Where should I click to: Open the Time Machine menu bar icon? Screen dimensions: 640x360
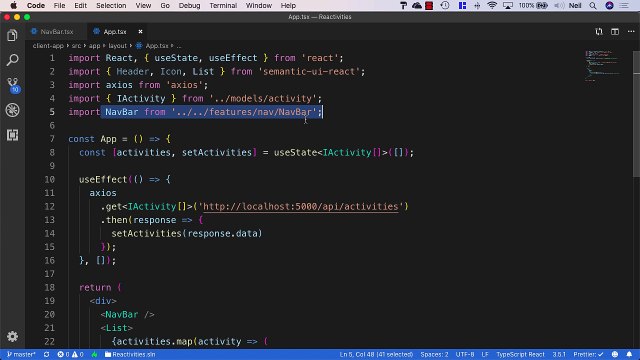[445, 5]
